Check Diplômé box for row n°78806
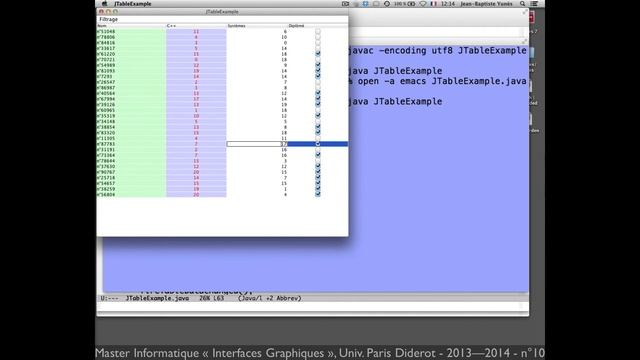The width and height of the screenshot is (640, 360). point(318,37)
